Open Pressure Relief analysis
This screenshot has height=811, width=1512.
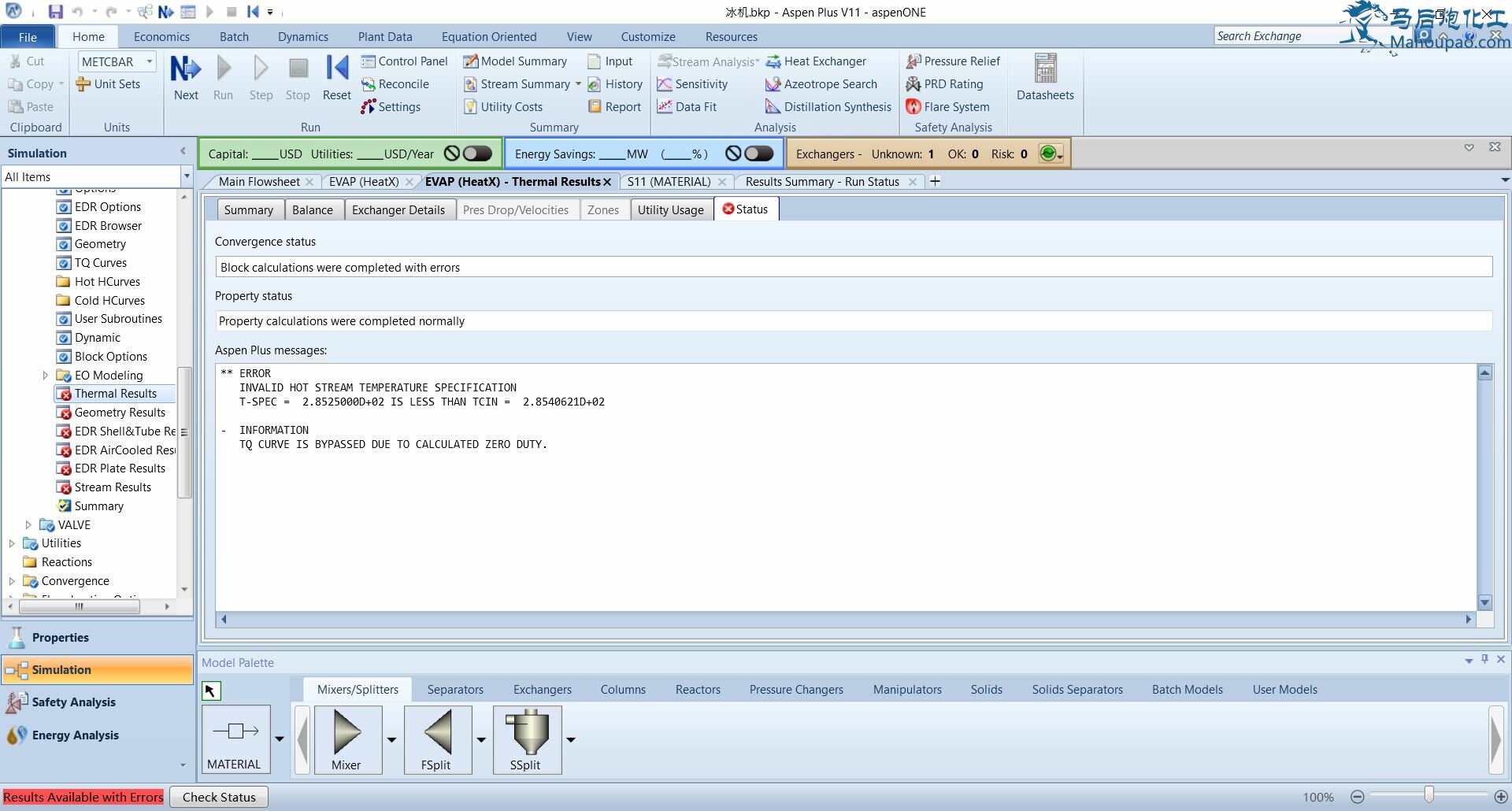(953, 61)
